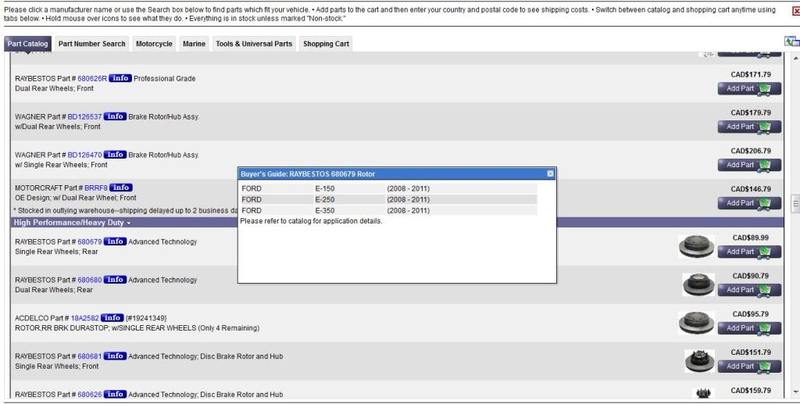The image size is (800, 404).
Task: Click Info icon for Raybestos 680681
Action: click(115, 356)
